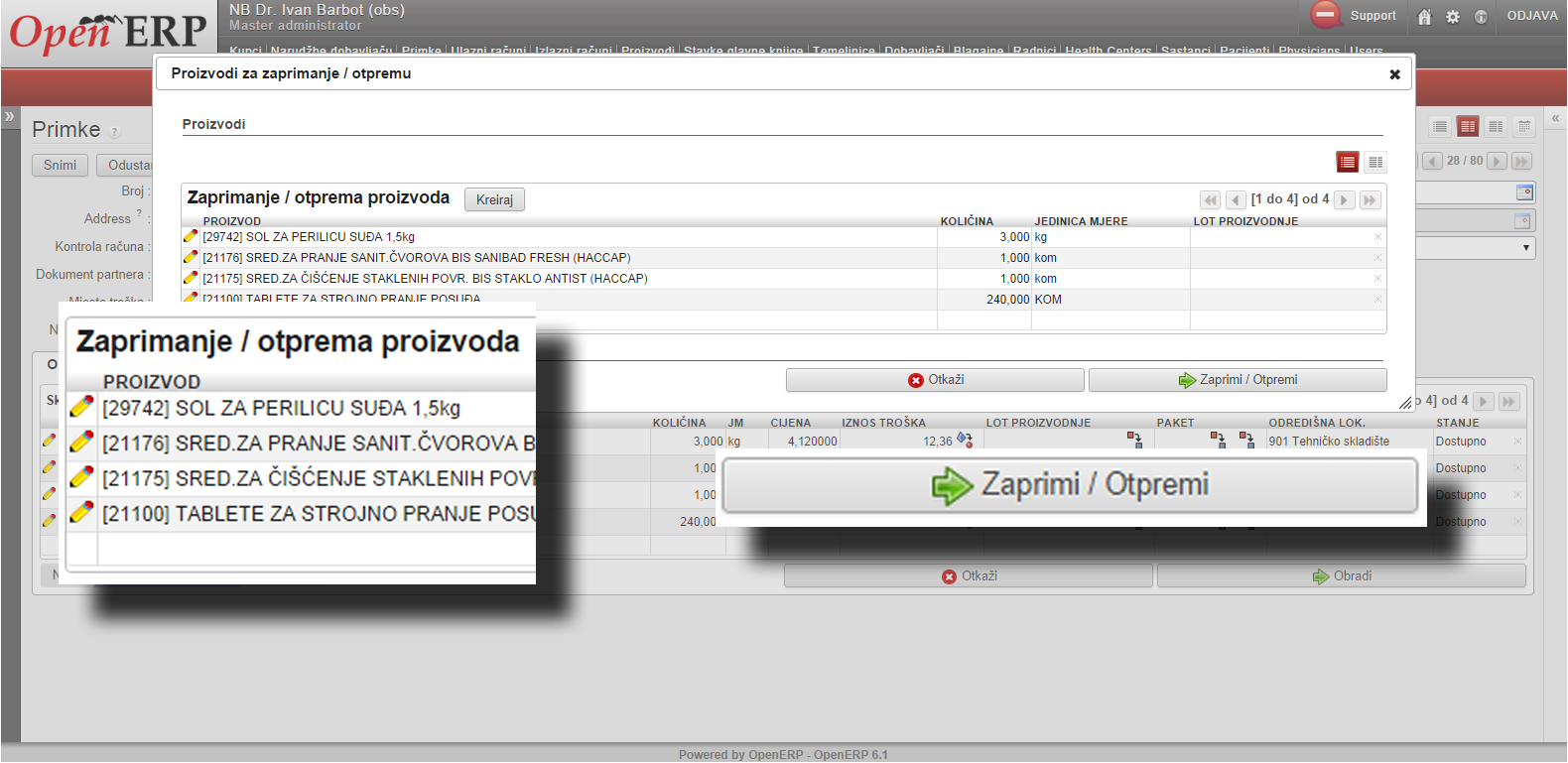The height and width of the screenshot is (763, 1568).
Task: Edit row [21176] SRED.ZA PRANJE via pencil
Action: coord(191,257)
